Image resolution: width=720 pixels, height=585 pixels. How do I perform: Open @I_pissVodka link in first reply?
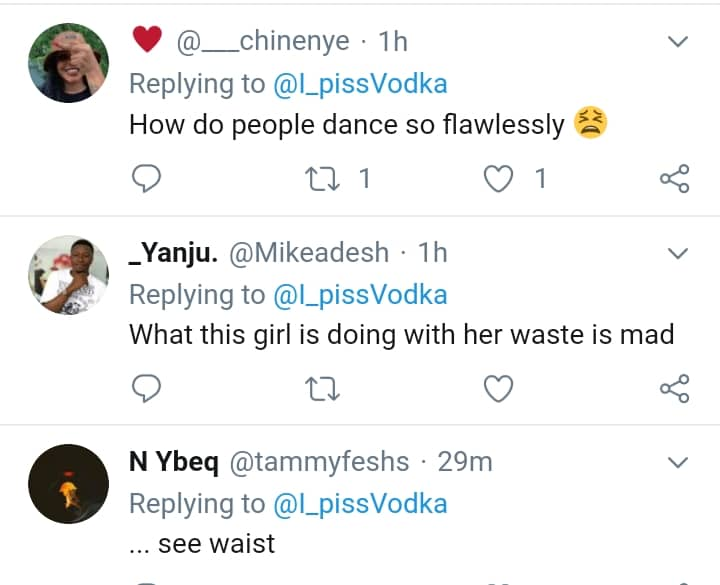tap(360, 85)
